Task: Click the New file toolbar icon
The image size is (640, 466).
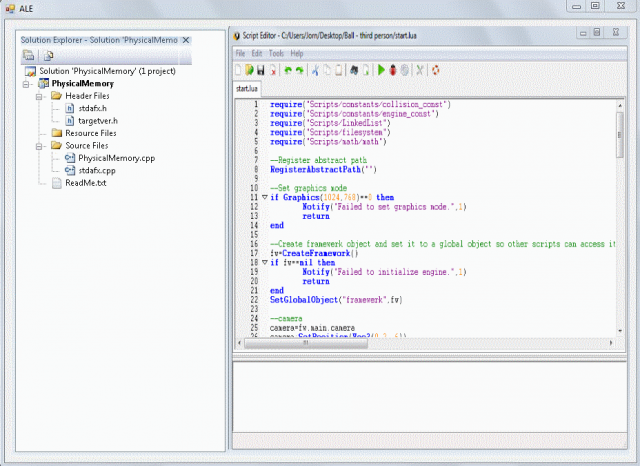Action: (238, 70)
